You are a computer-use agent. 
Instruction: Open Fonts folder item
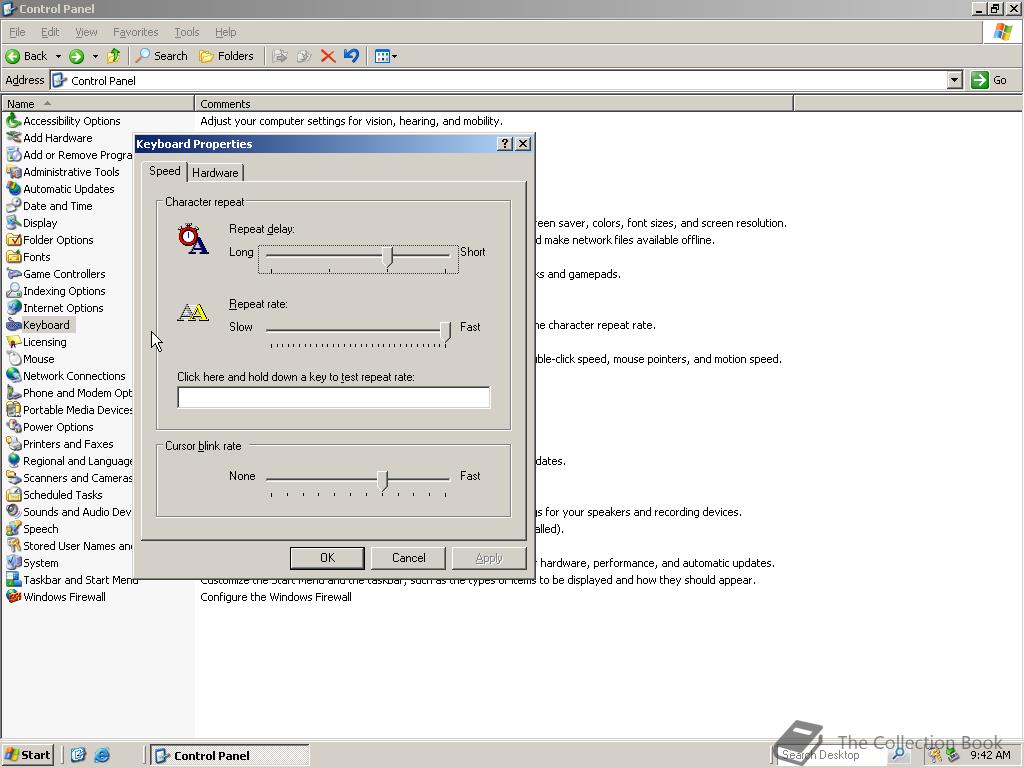pos(28,257)
